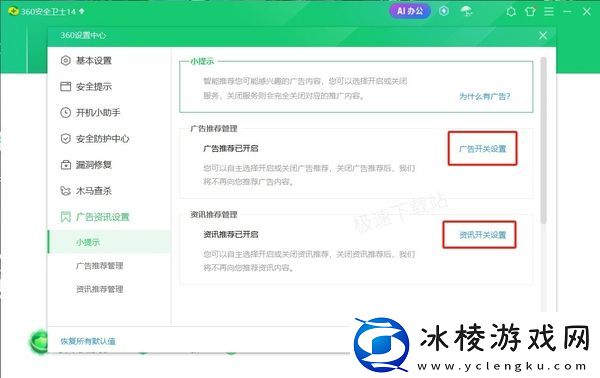Open the 漏洞修复 category

click(x=94, y=165)
